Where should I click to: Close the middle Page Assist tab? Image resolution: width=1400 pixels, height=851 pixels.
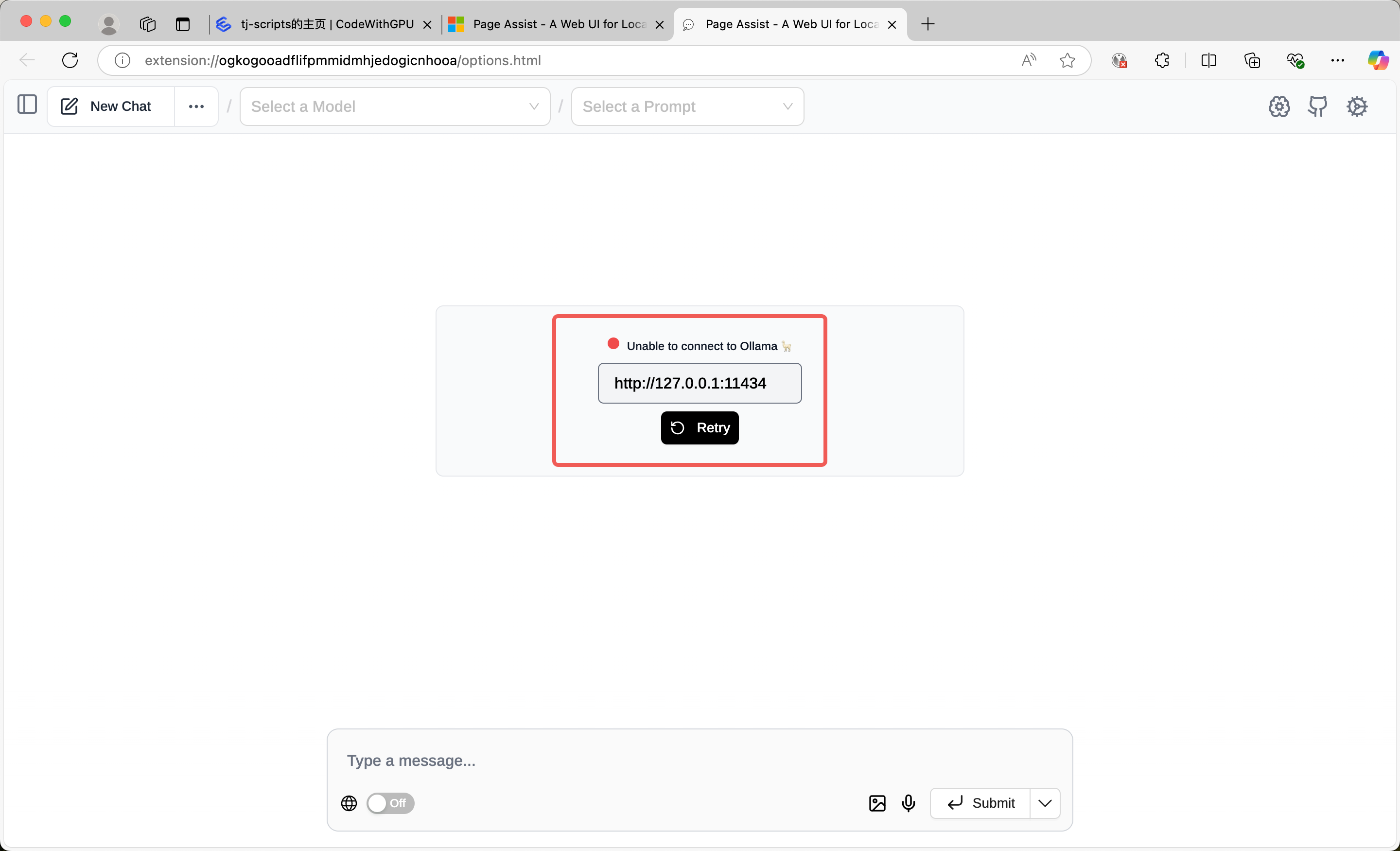[660, 24]
